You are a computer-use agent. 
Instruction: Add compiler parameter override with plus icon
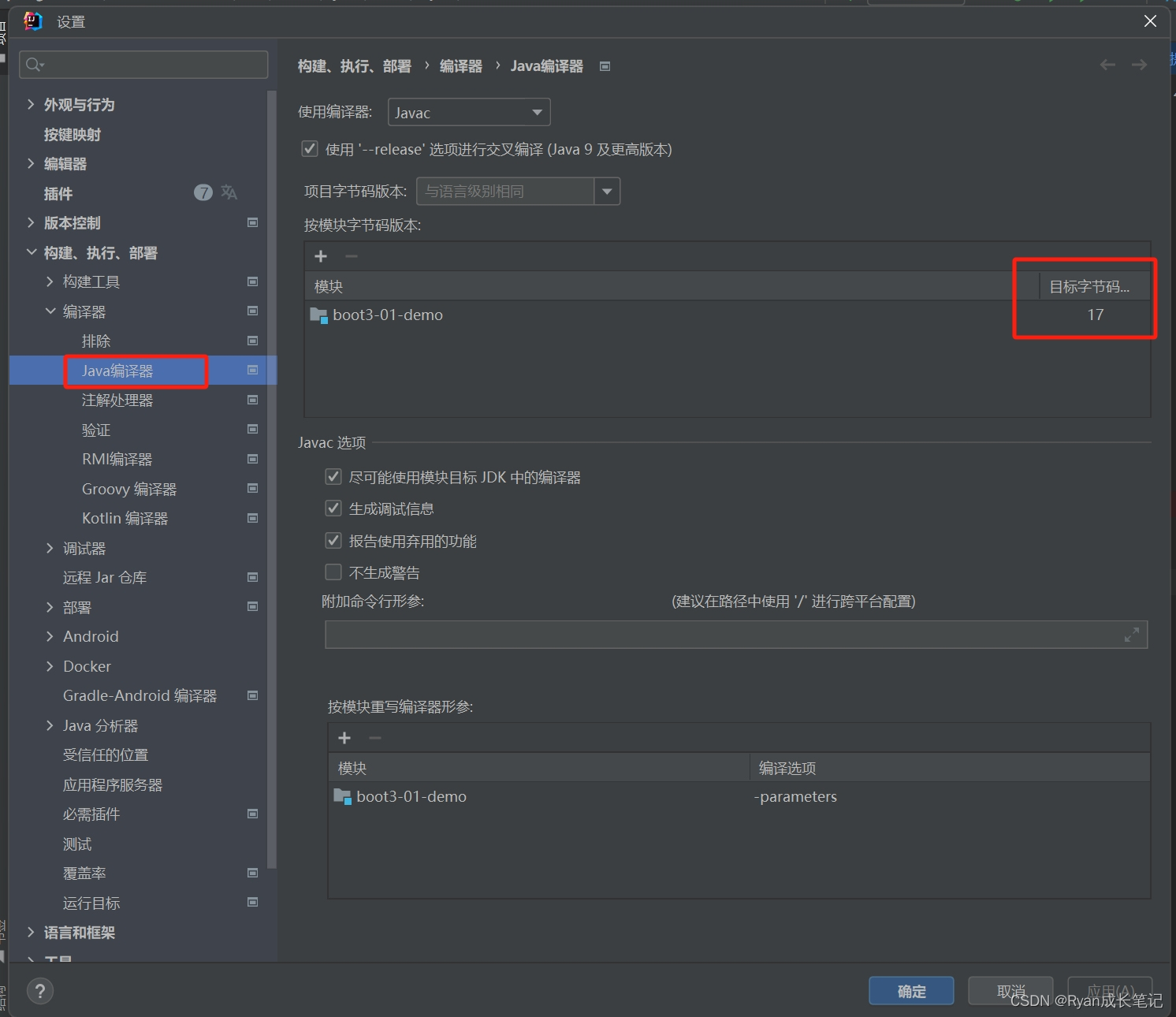tap(344, 738)
